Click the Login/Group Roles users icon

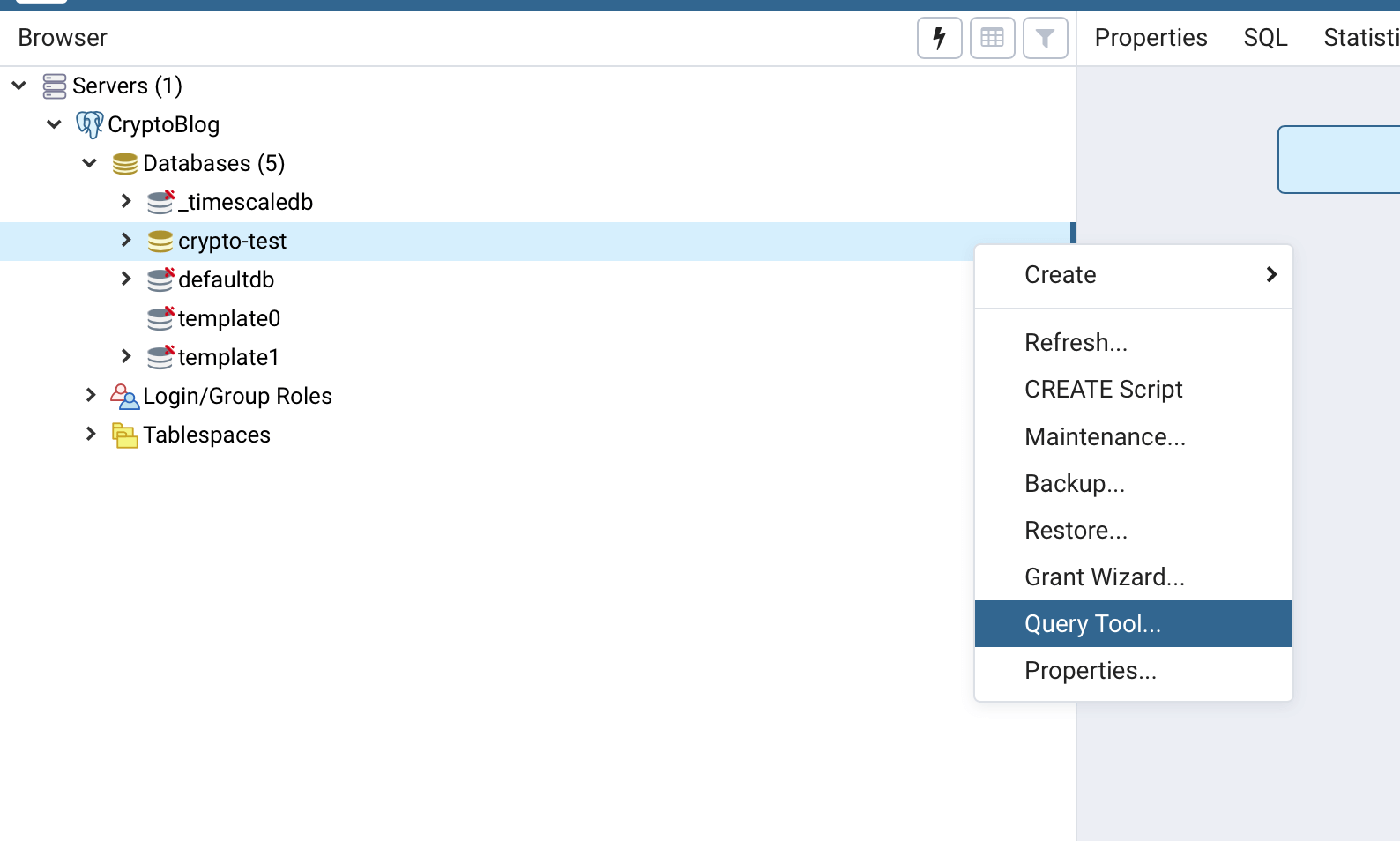124,396
